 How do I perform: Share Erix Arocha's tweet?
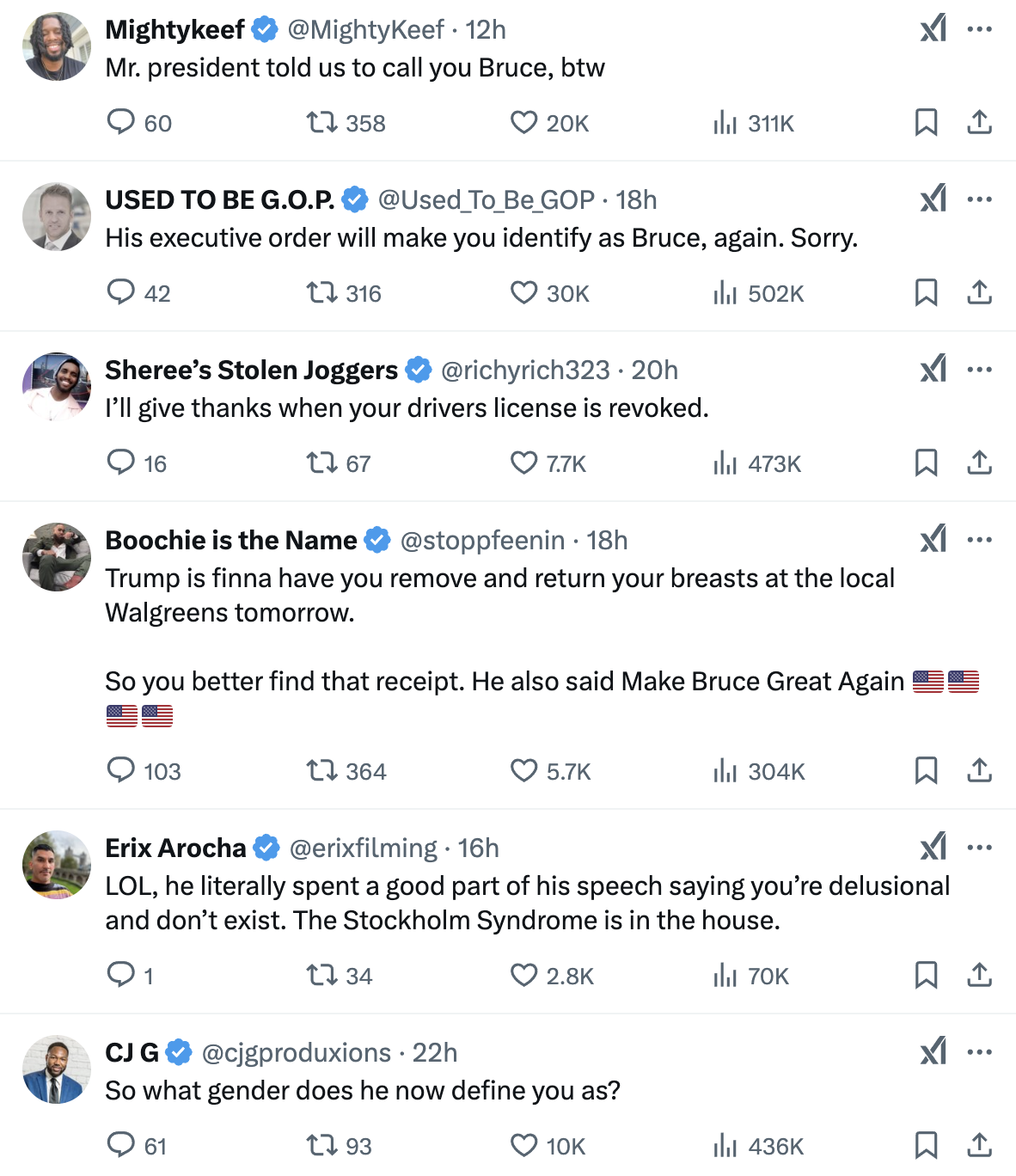pos(979,976)
